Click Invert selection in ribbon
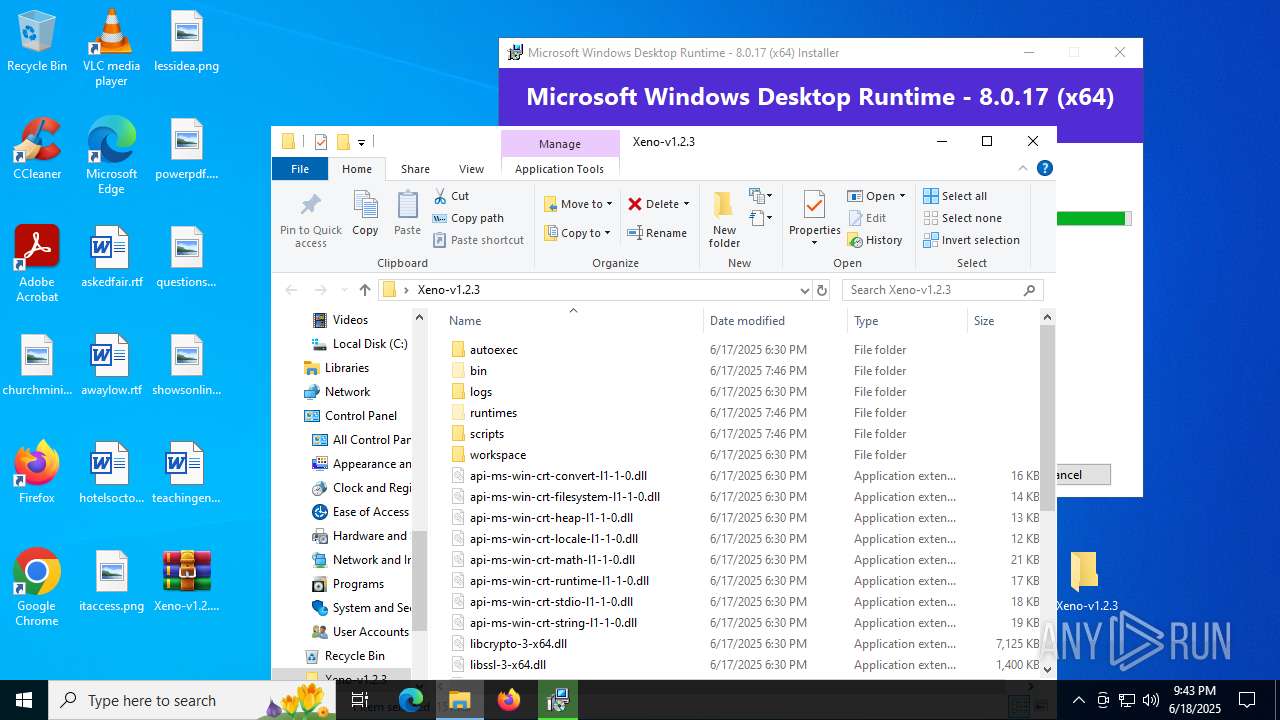The image size is (1280, 720). (971, 240)
